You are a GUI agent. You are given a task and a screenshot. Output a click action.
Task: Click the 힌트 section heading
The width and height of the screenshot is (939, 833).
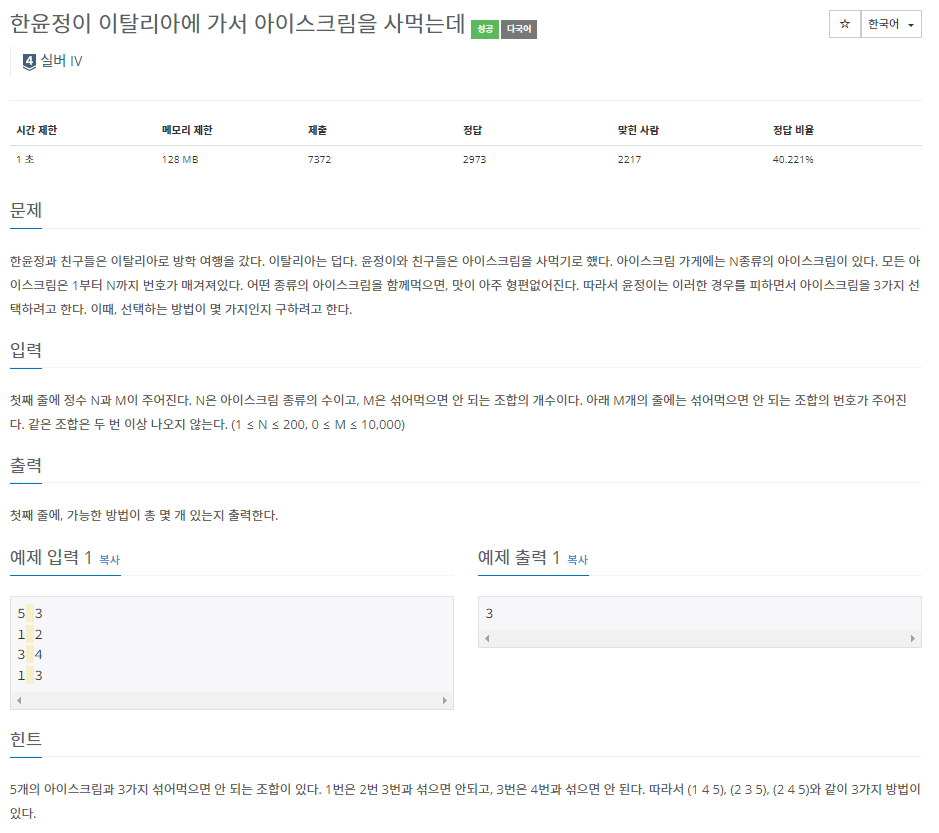[x=26, y=739]
